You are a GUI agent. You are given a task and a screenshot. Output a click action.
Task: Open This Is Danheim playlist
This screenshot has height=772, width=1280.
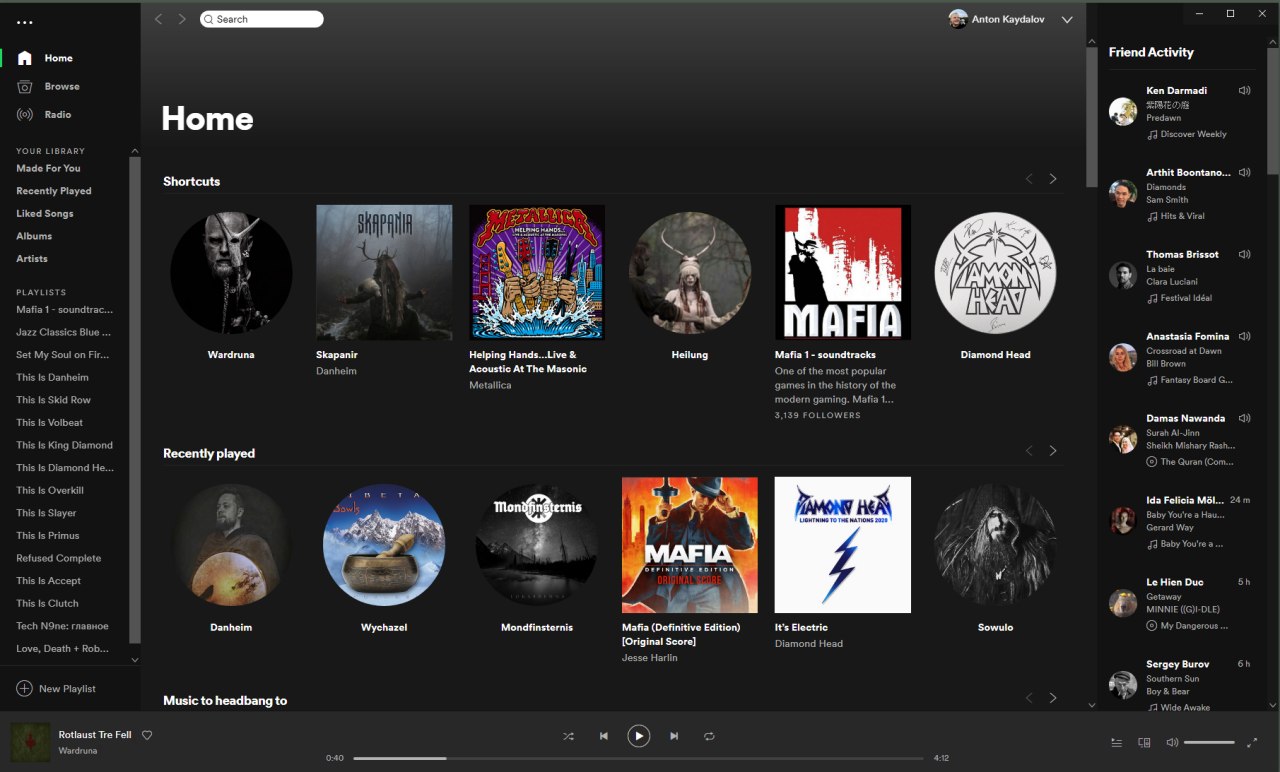(x=52, y=377)
